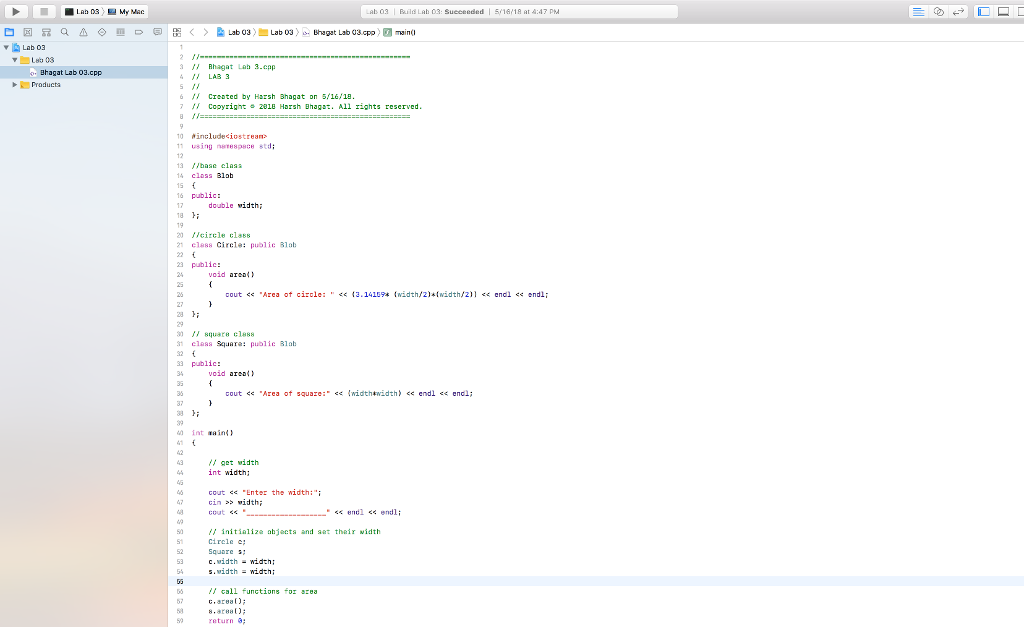
Task: Switch to the Assistant editor
Action: [939, 10]
